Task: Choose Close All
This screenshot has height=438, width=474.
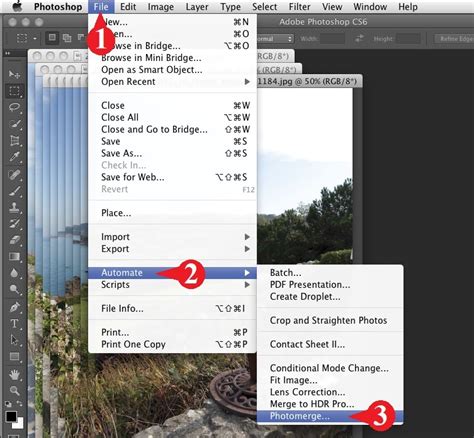Action: [172, 117]
